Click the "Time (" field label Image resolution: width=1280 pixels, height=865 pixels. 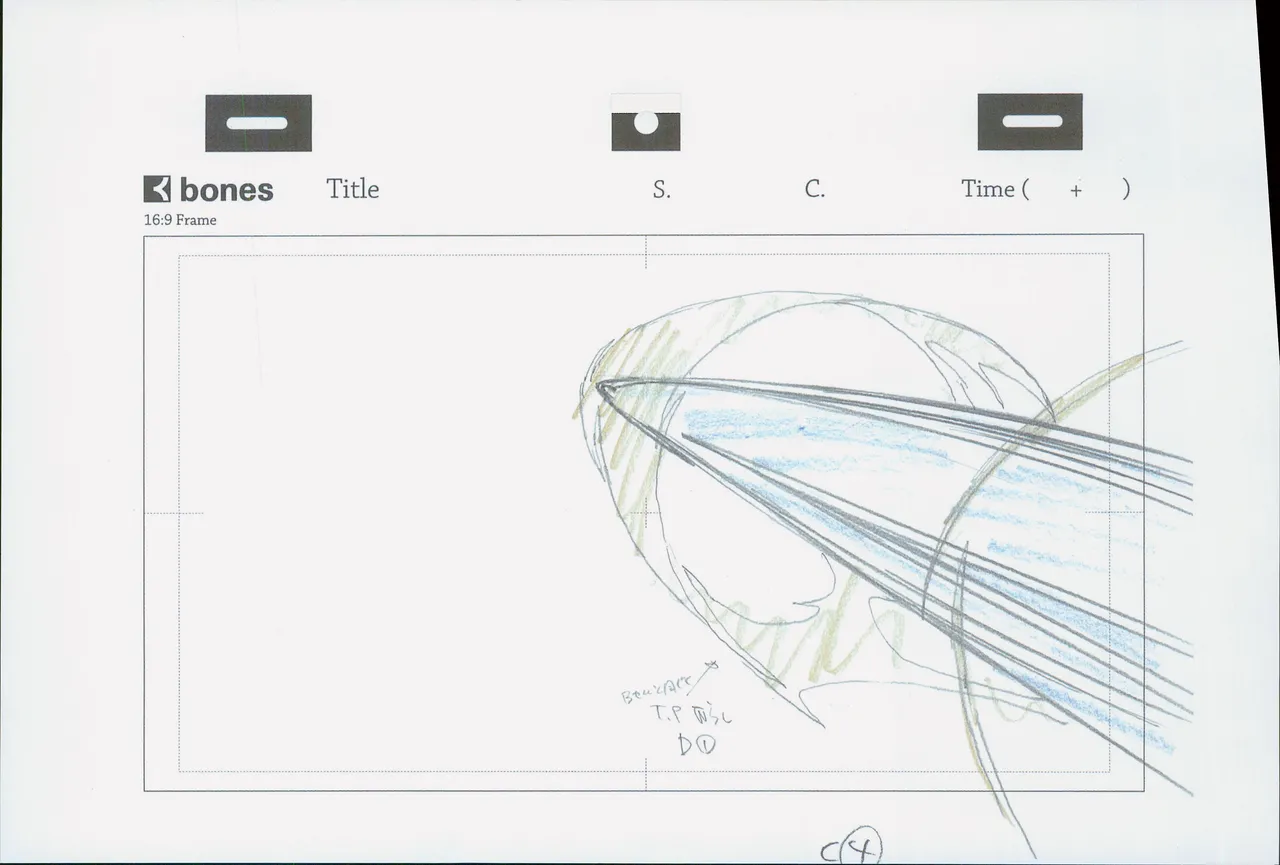click(995, 189)
